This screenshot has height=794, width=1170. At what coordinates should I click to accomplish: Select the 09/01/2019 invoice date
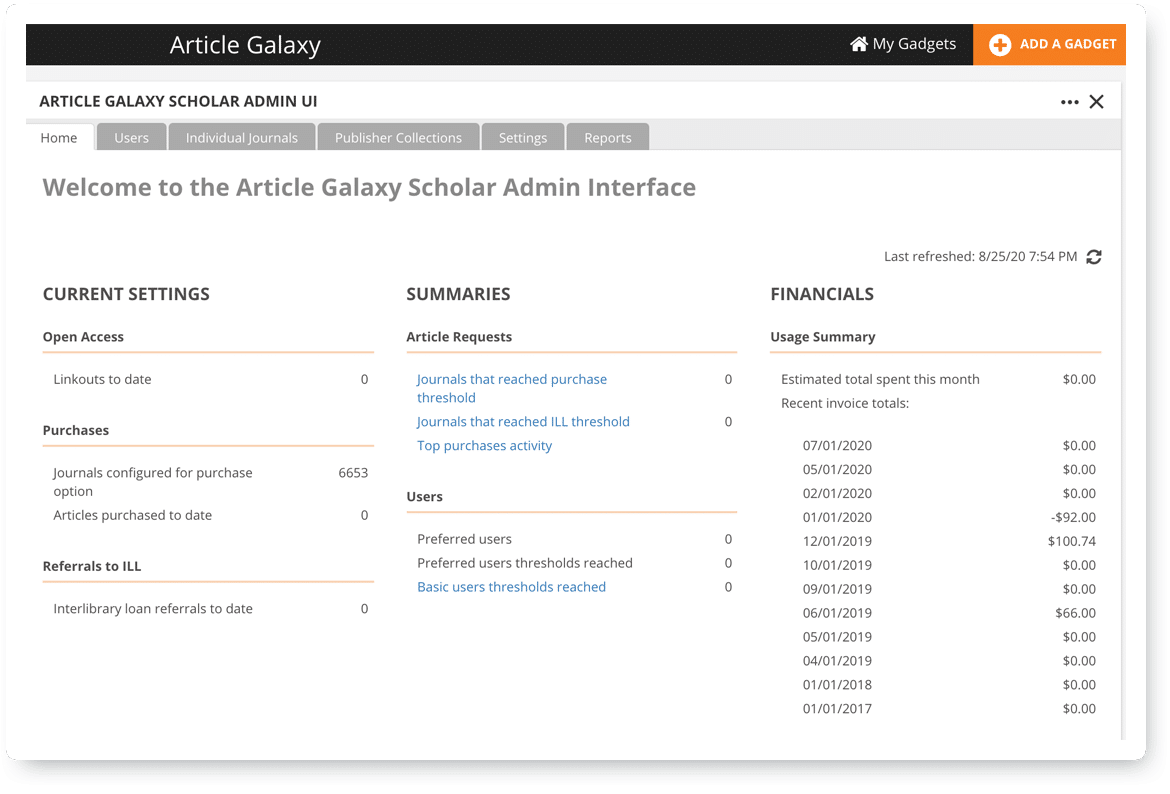[837, 589]
